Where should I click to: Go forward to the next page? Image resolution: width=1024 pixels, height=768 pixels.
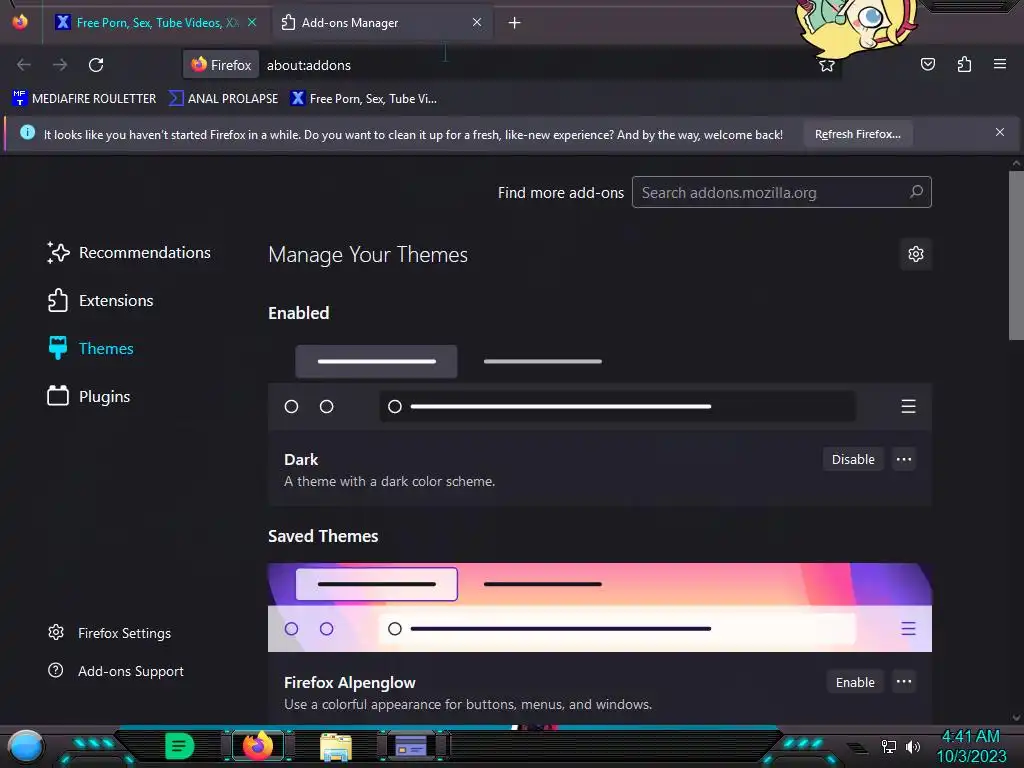(60, 65)
